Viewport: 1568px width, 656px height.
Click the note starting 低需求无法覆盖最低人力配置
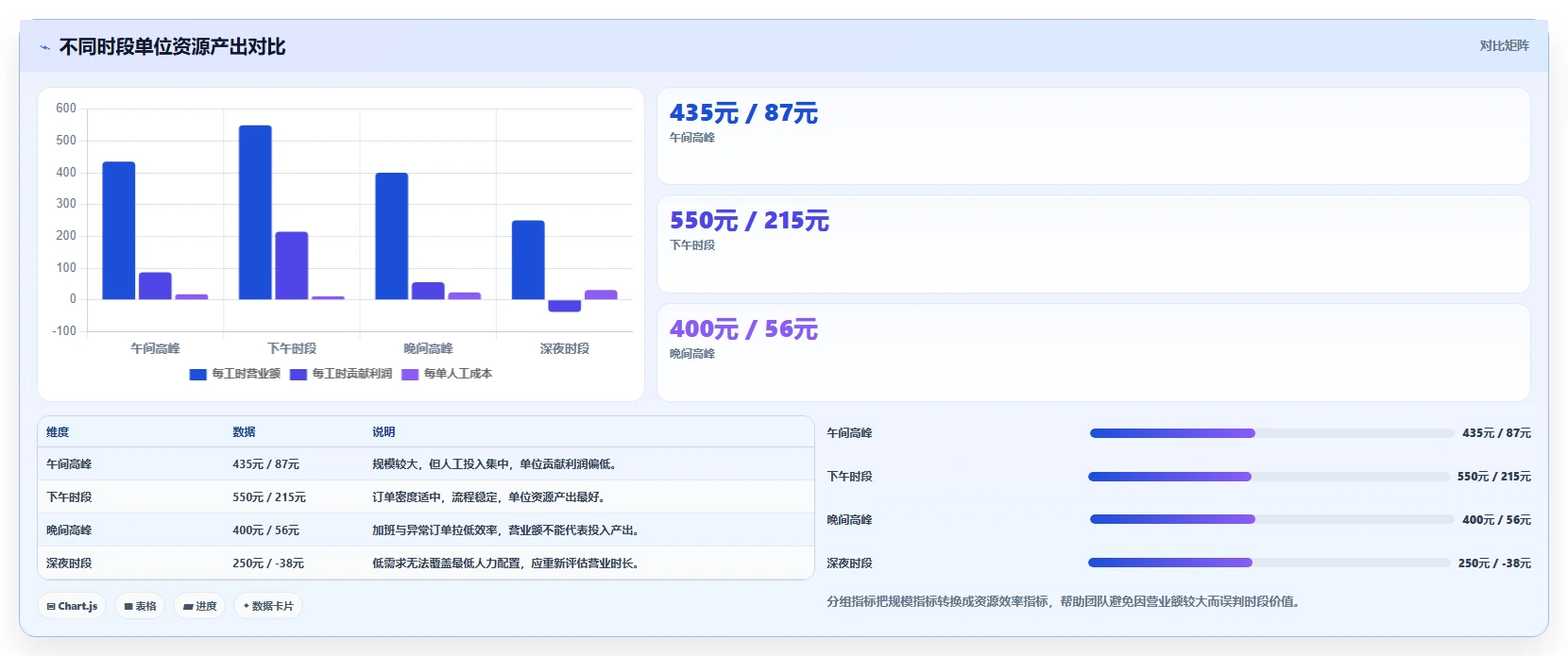click(507, 563)
